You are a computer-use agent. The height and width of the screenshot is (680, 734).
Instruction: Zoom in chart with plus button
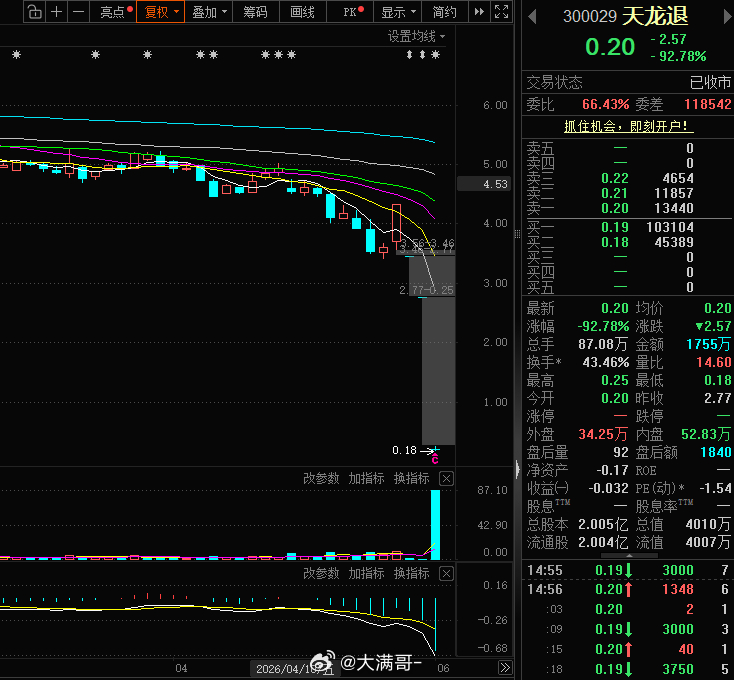(x=57, y=11)
